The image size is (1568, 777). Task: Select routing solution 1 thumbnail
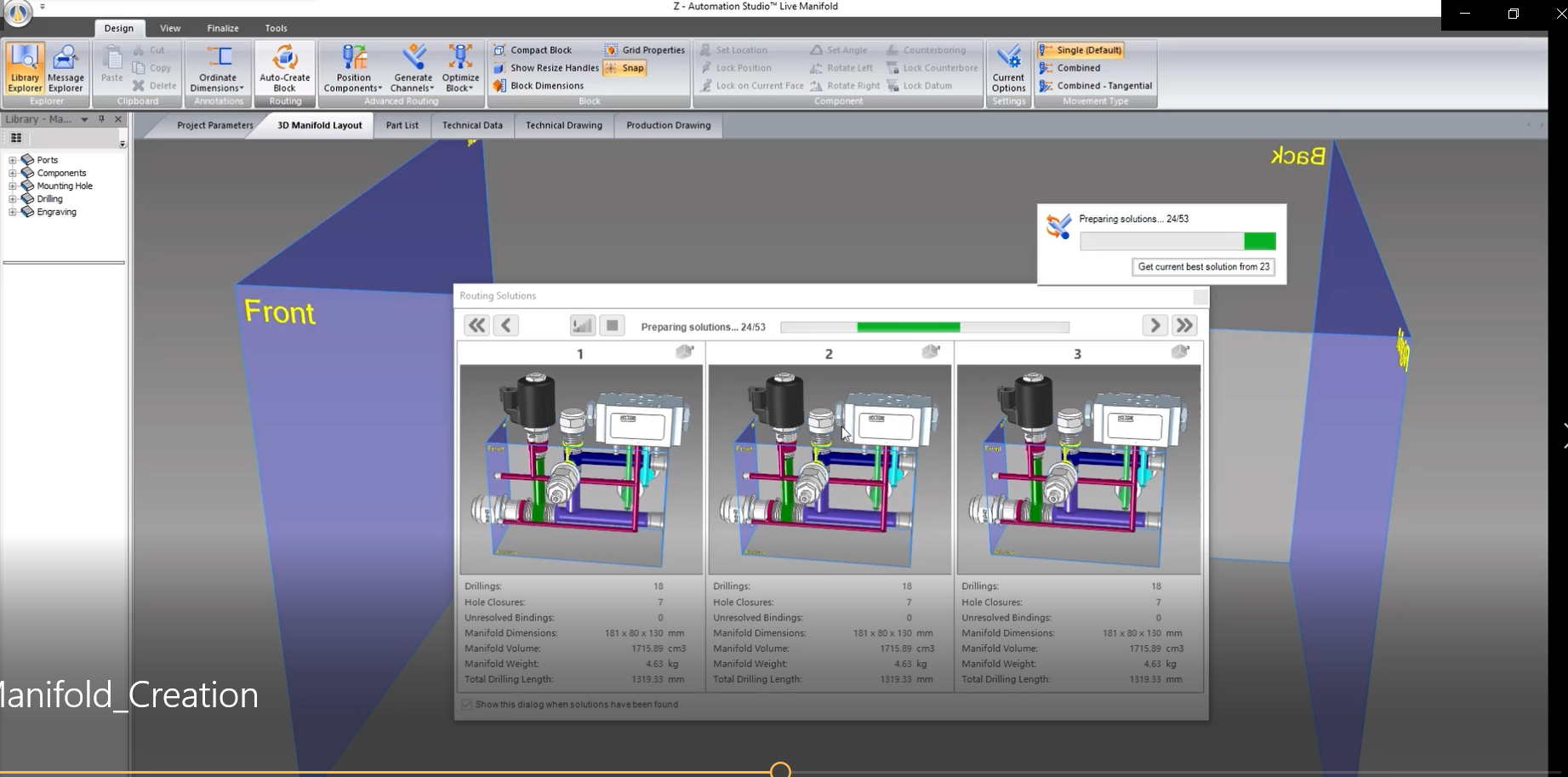[x=581, y=470]
